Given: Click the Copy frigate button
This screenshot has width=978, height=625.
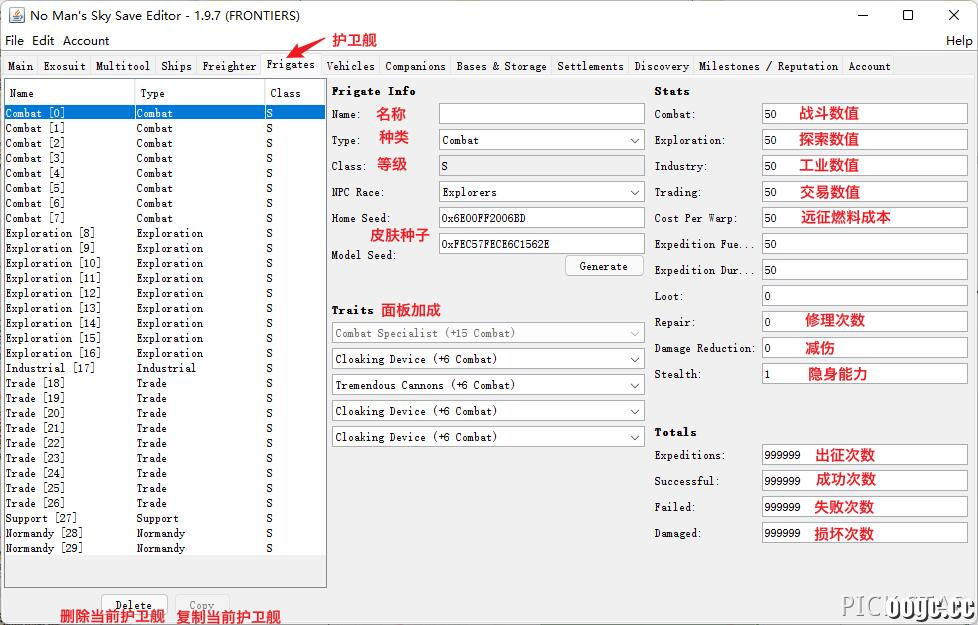Looking at the screenshot, I should [201, 604].
